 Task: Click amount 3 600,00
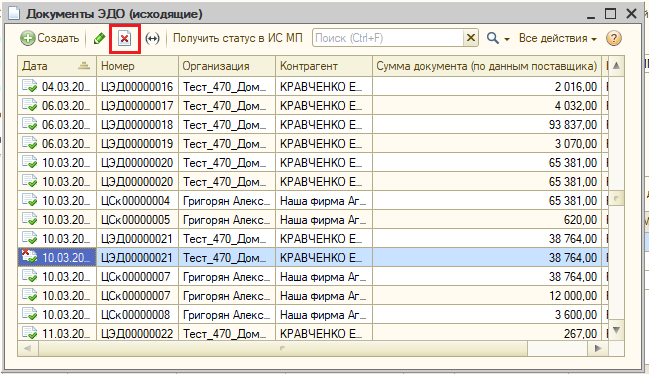point(576,315)
